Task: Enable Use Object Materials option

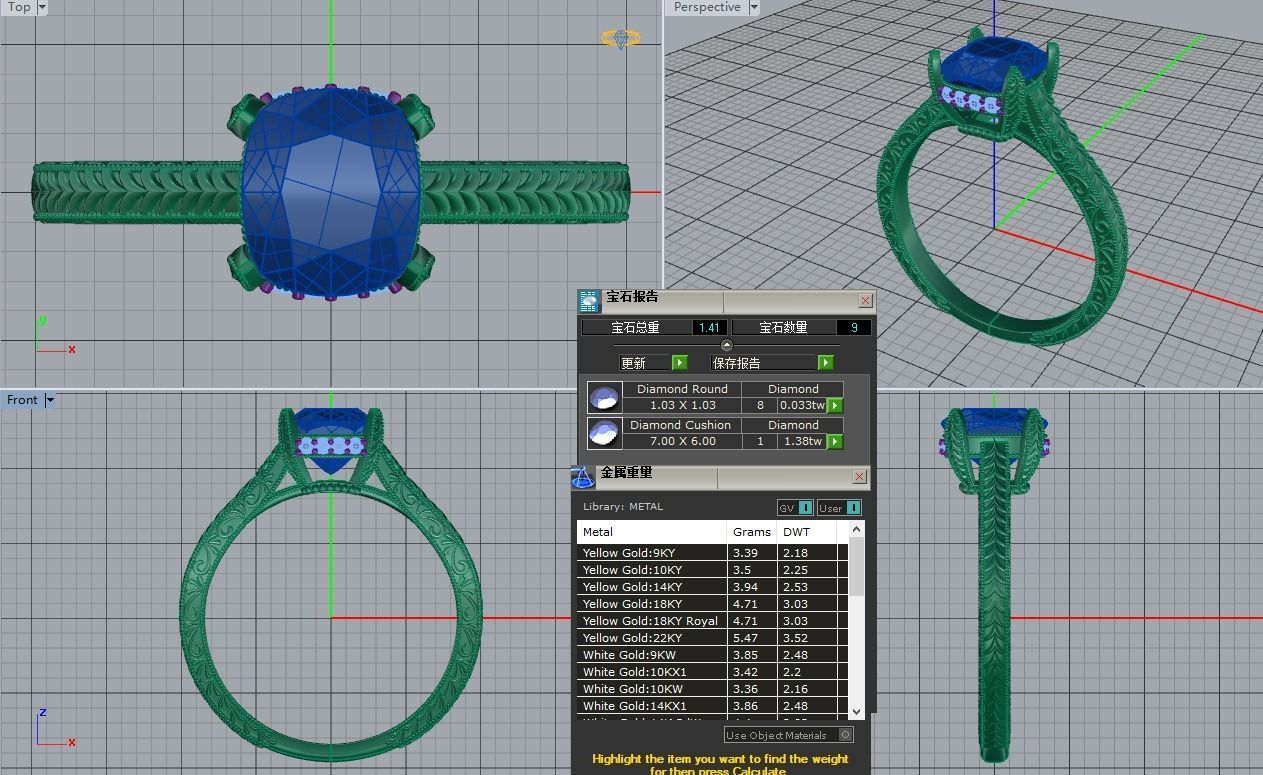Action: tap(845, 735)
